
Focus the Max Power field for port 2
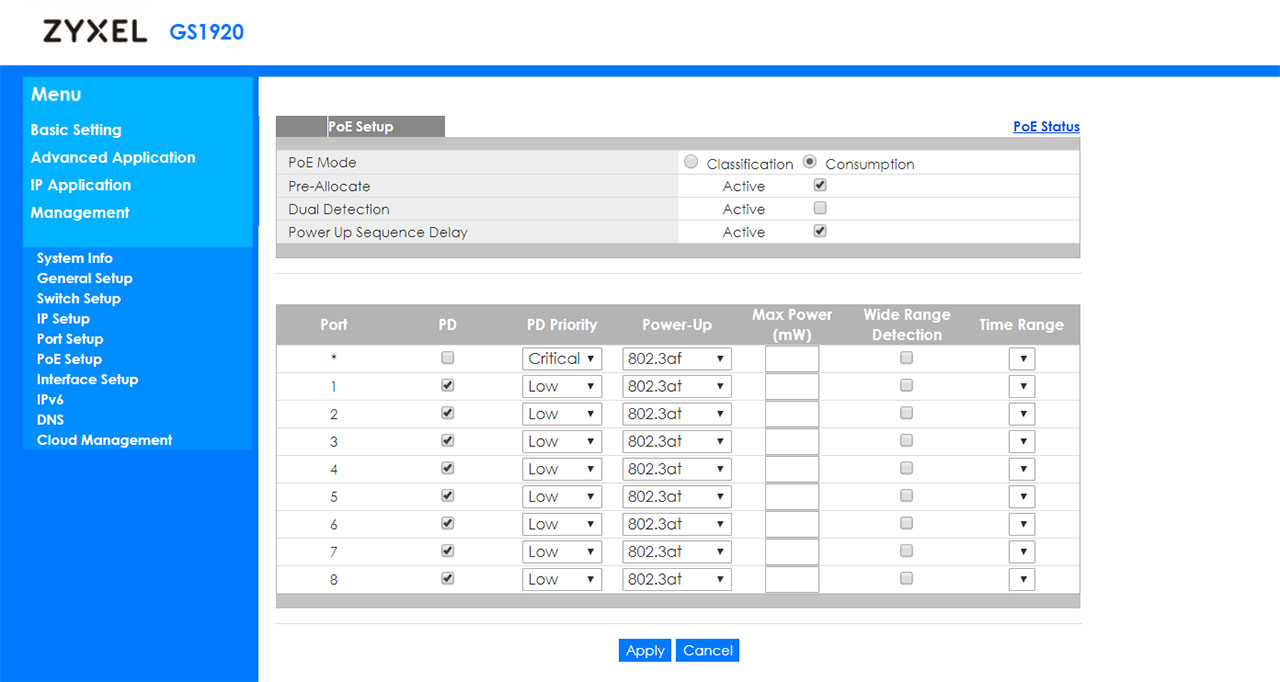point(792,414)
